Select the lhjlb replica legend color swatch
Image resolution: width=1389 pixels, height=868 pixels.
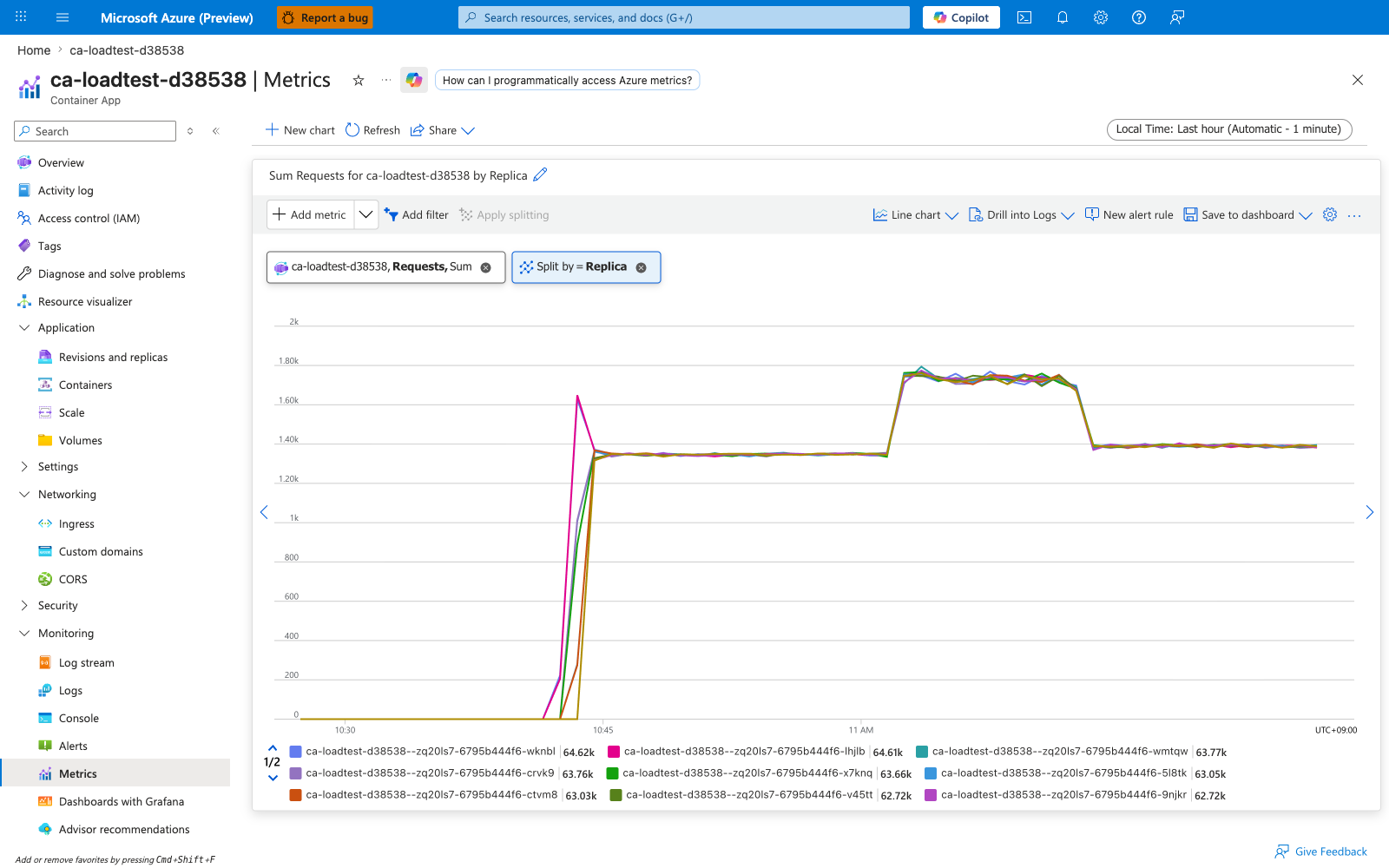[614, 752]
